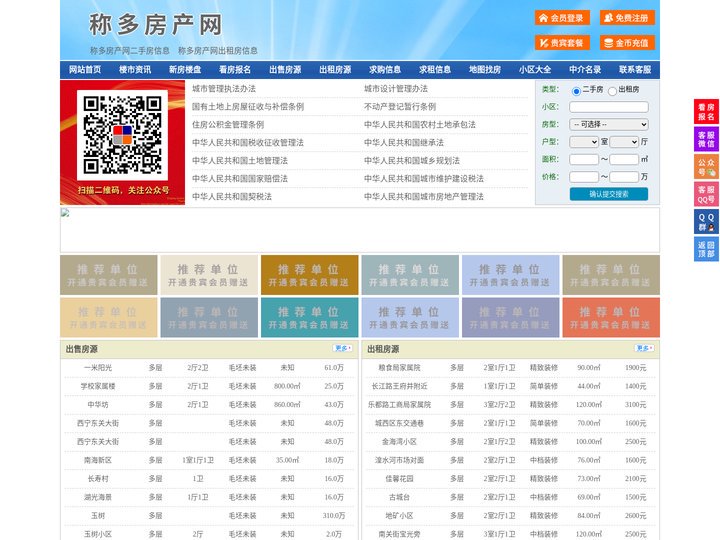
Task: Open the 中华人民共和国继承法 link
Action: coord(404,142)
